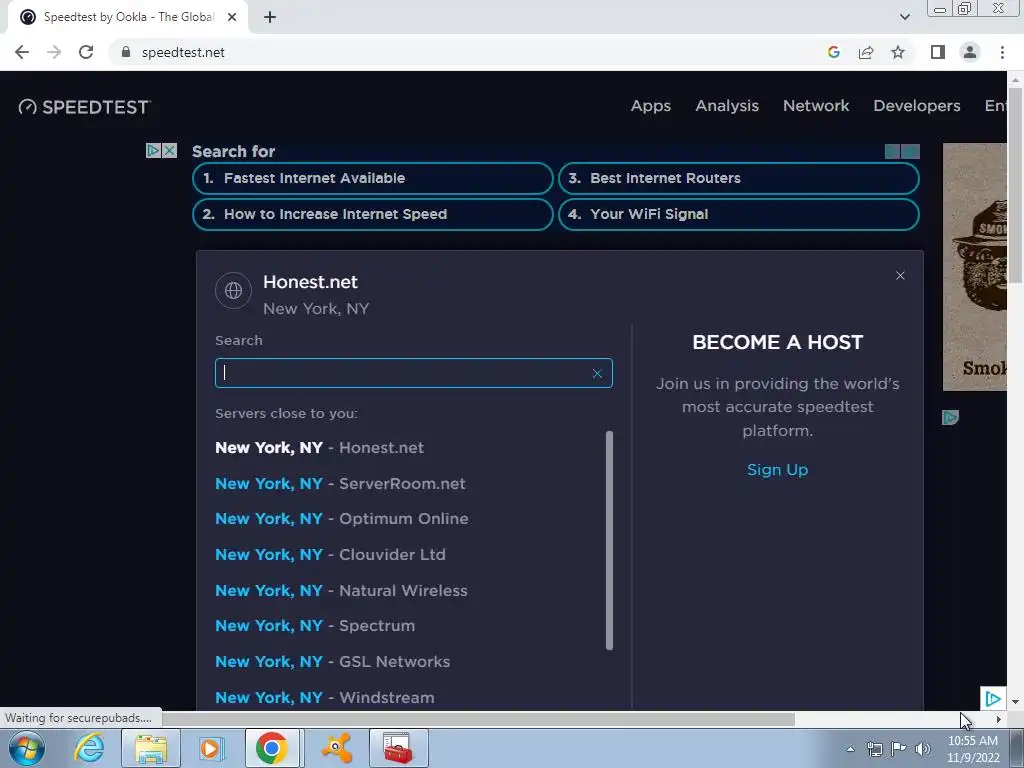Bookmark this page with the star icon
The image size is (1024, 768).
pyautogui.click(x=898, y=52)
